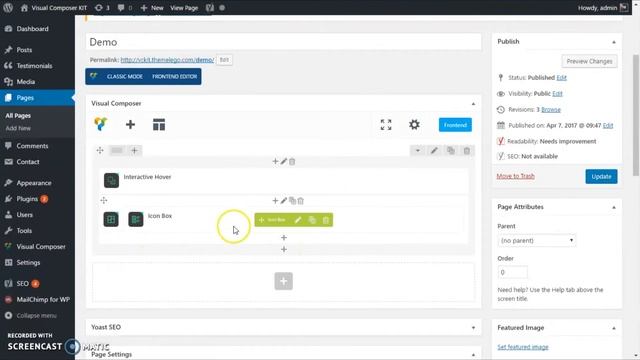Image resolution: width=640 pixels, height=360 pixels.
Task: Delete the top column with the trash icon
Action: tap(292, 162)
